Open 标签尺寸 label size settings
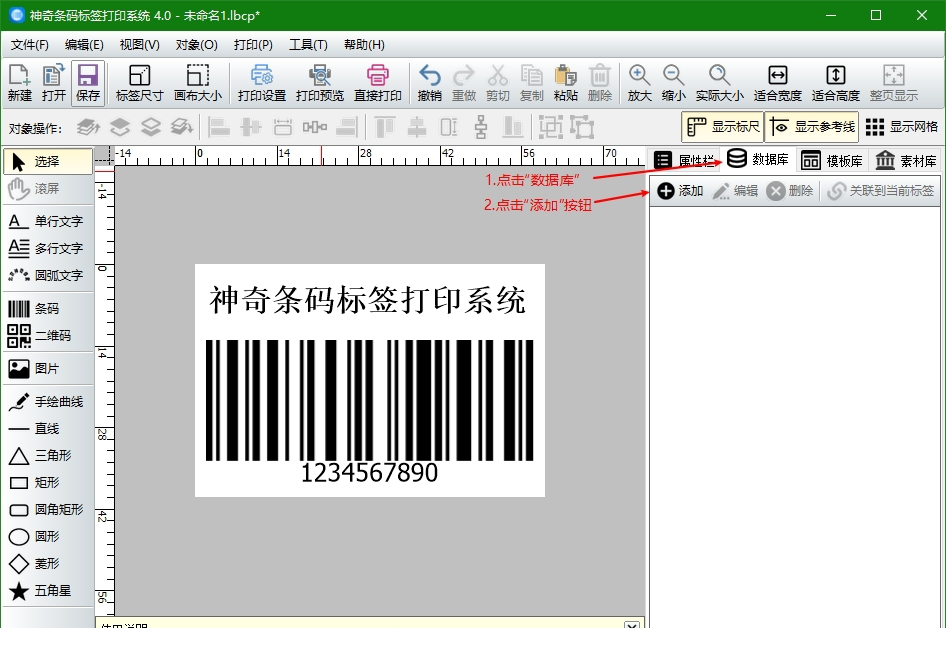This screenshot has height=653, width=946. 139,83
